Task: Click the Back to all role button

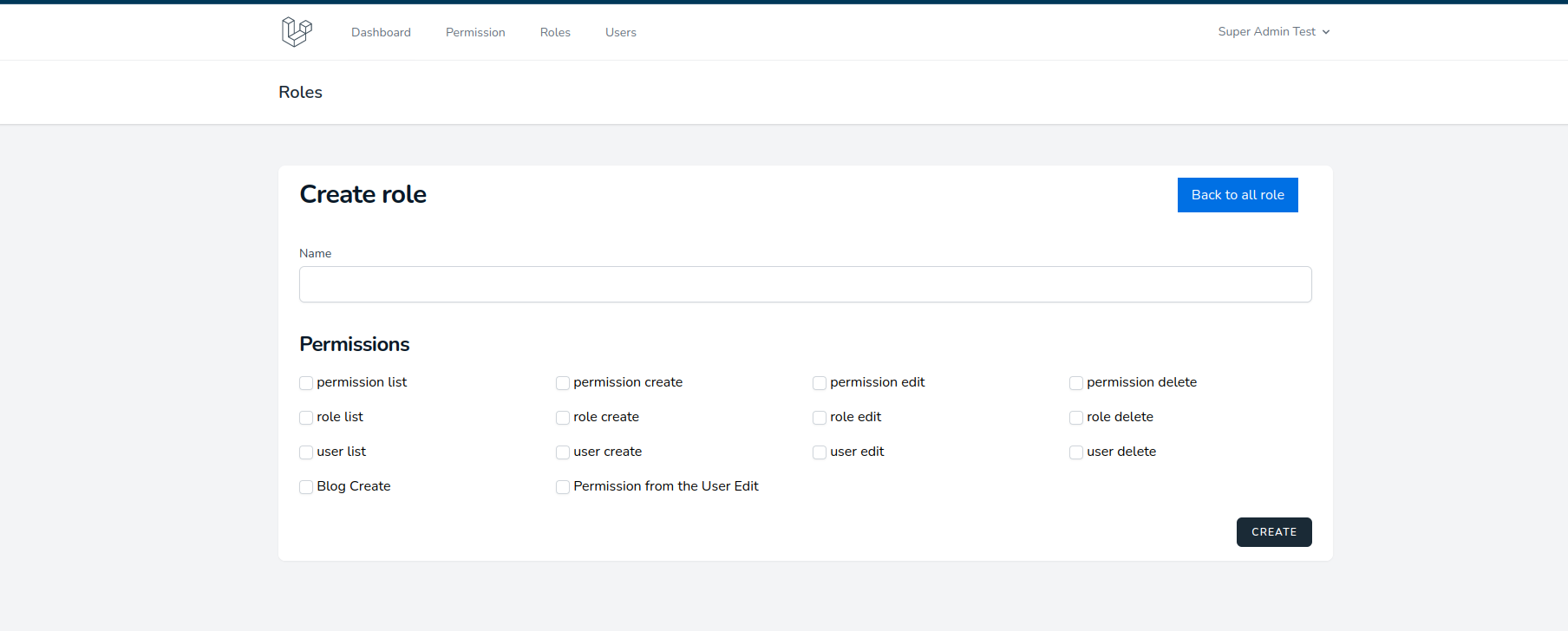Action: click(x=1237, y=195)
